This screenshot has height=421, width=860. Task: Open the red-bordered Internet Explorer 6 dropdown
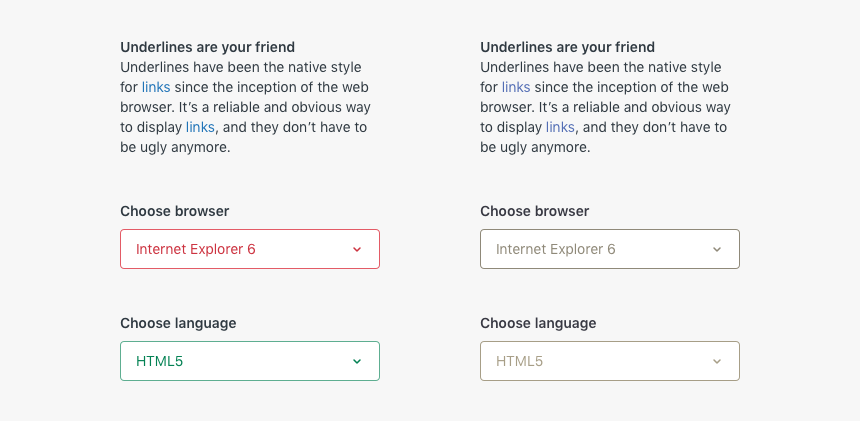coord(250,249)
